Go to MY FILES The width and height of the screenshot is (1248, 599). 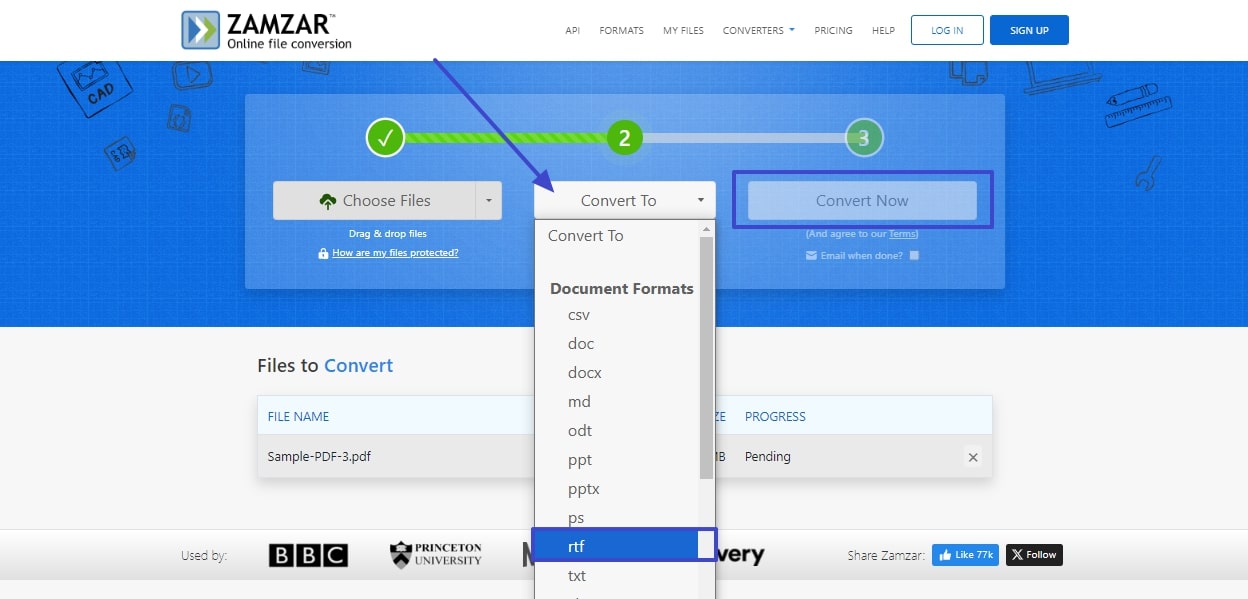(683, 30)
